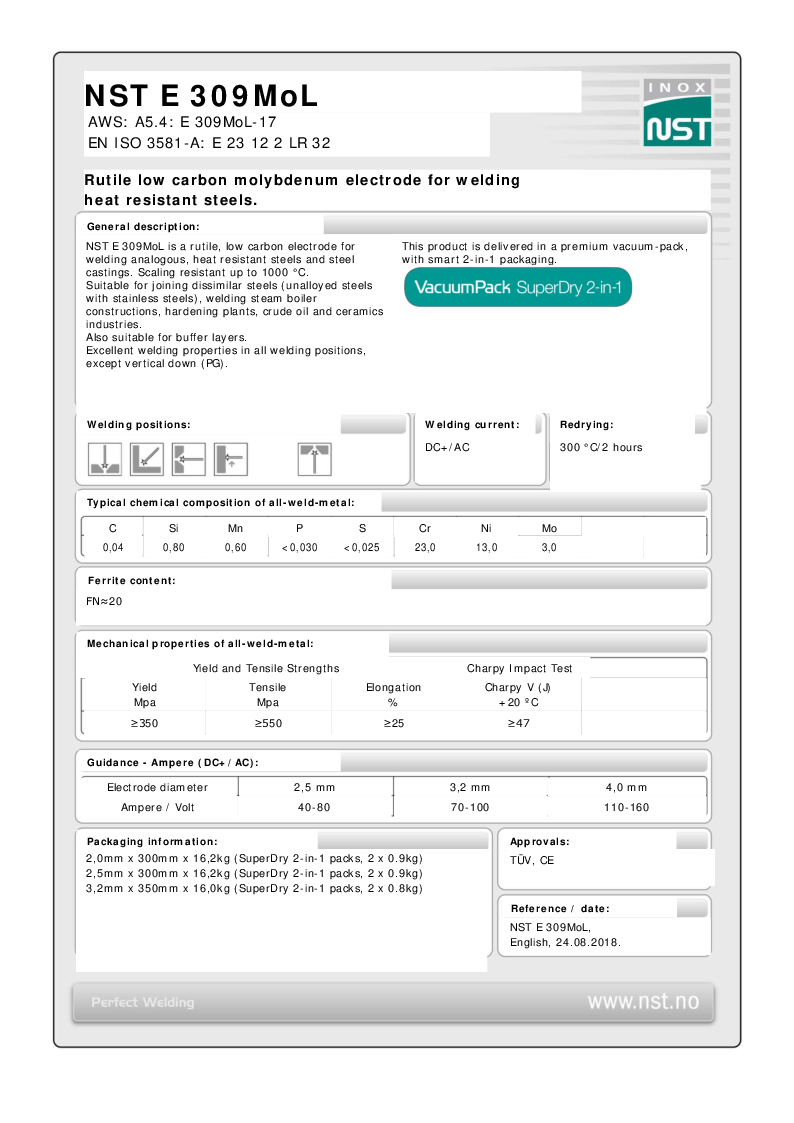Select the Charpy value ≥47
This screenshot has width=794, height=1123.
coord(518,723)
